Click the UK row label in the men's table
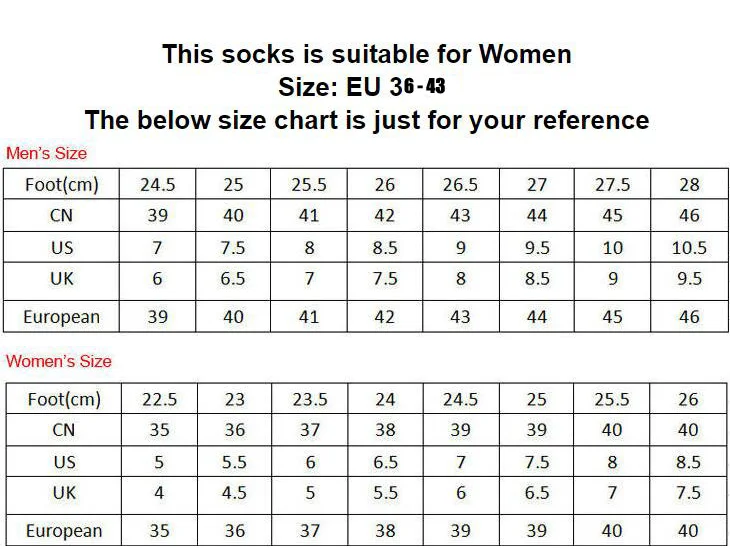The image size is (730, 549). click(62, 279)
